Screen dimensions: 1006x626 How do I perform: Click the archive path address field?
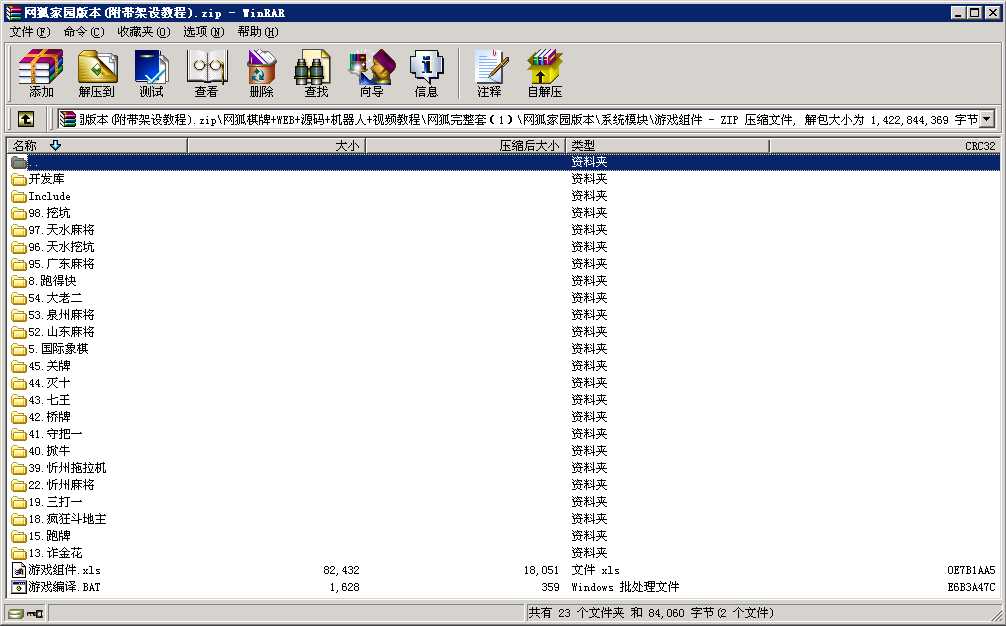(x=518, y=119)
